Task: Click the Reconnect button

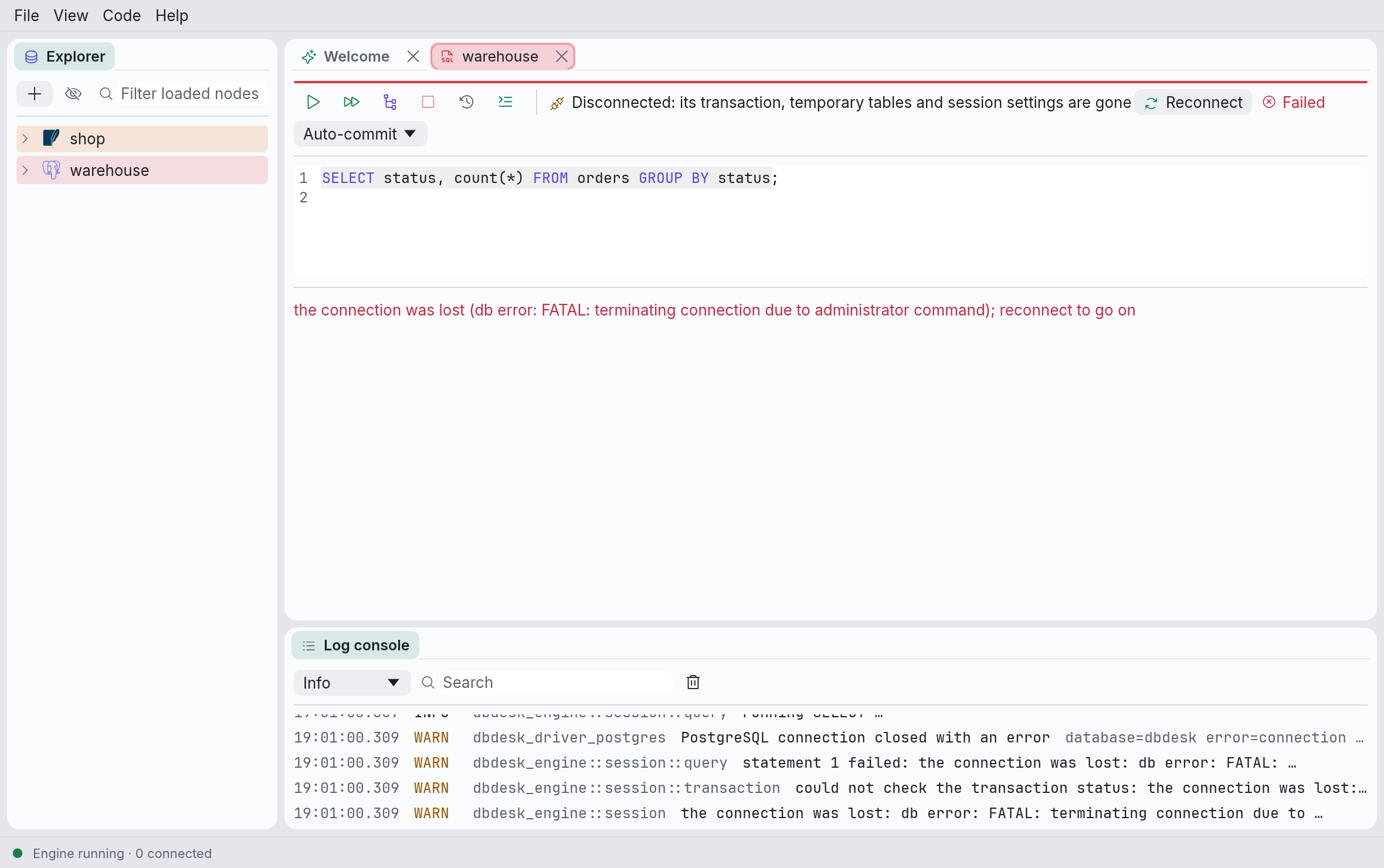Action: [x=1193, y=103]
